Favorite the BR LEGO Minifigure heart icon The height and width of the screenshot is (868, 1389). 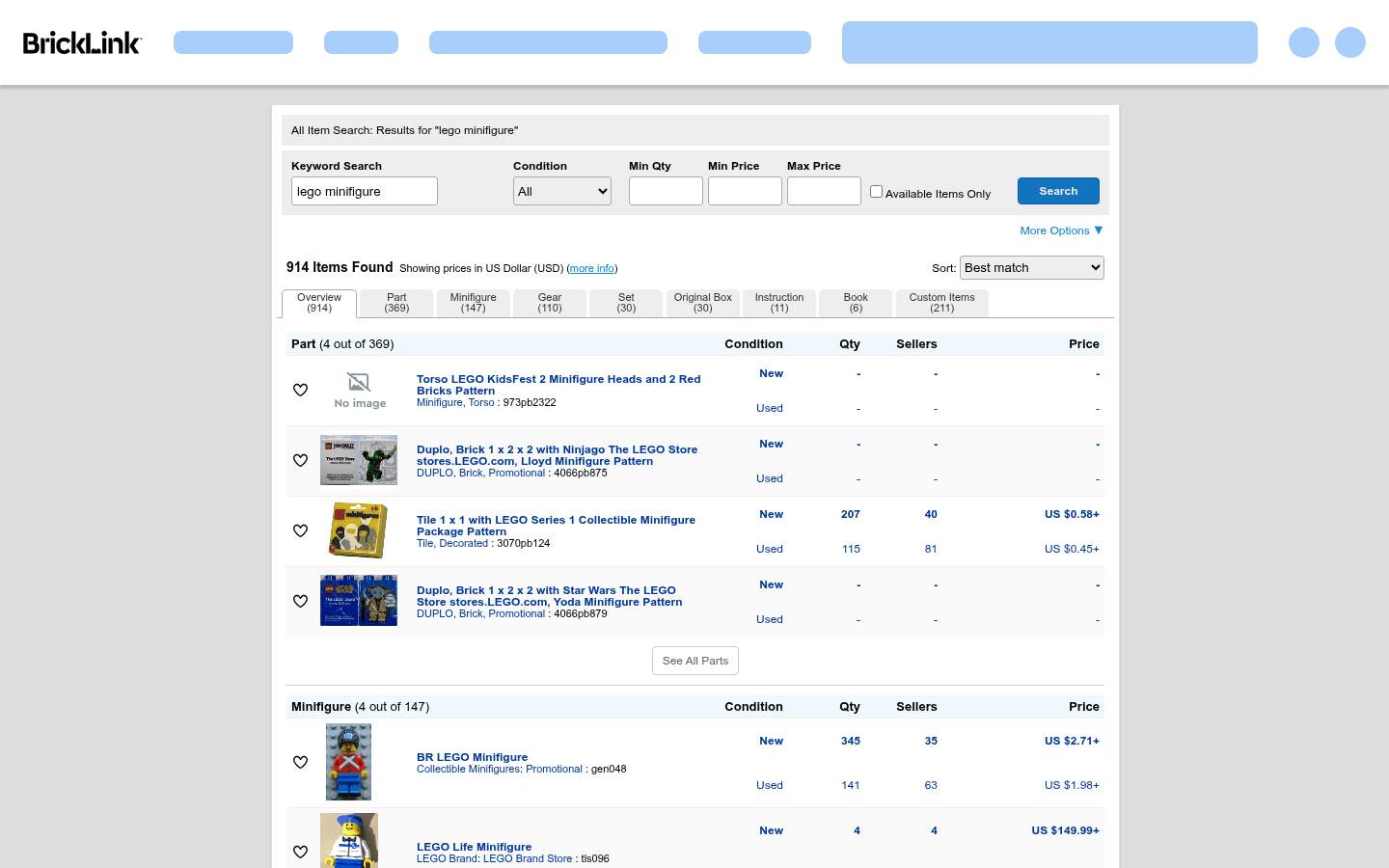(300, 763)
